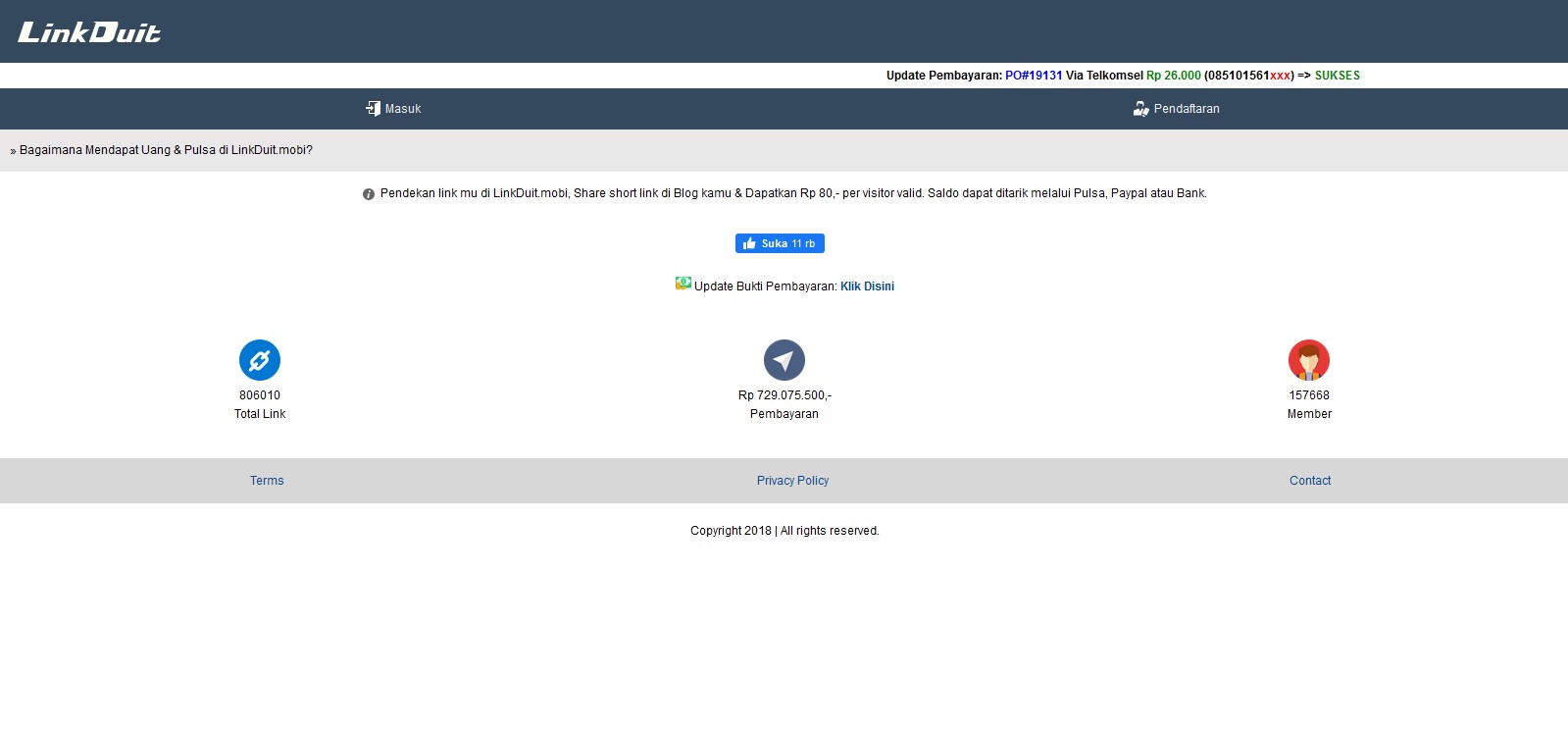
Task: Click the Pendaftaran registration icon
Action: [x=1140, y=109]
